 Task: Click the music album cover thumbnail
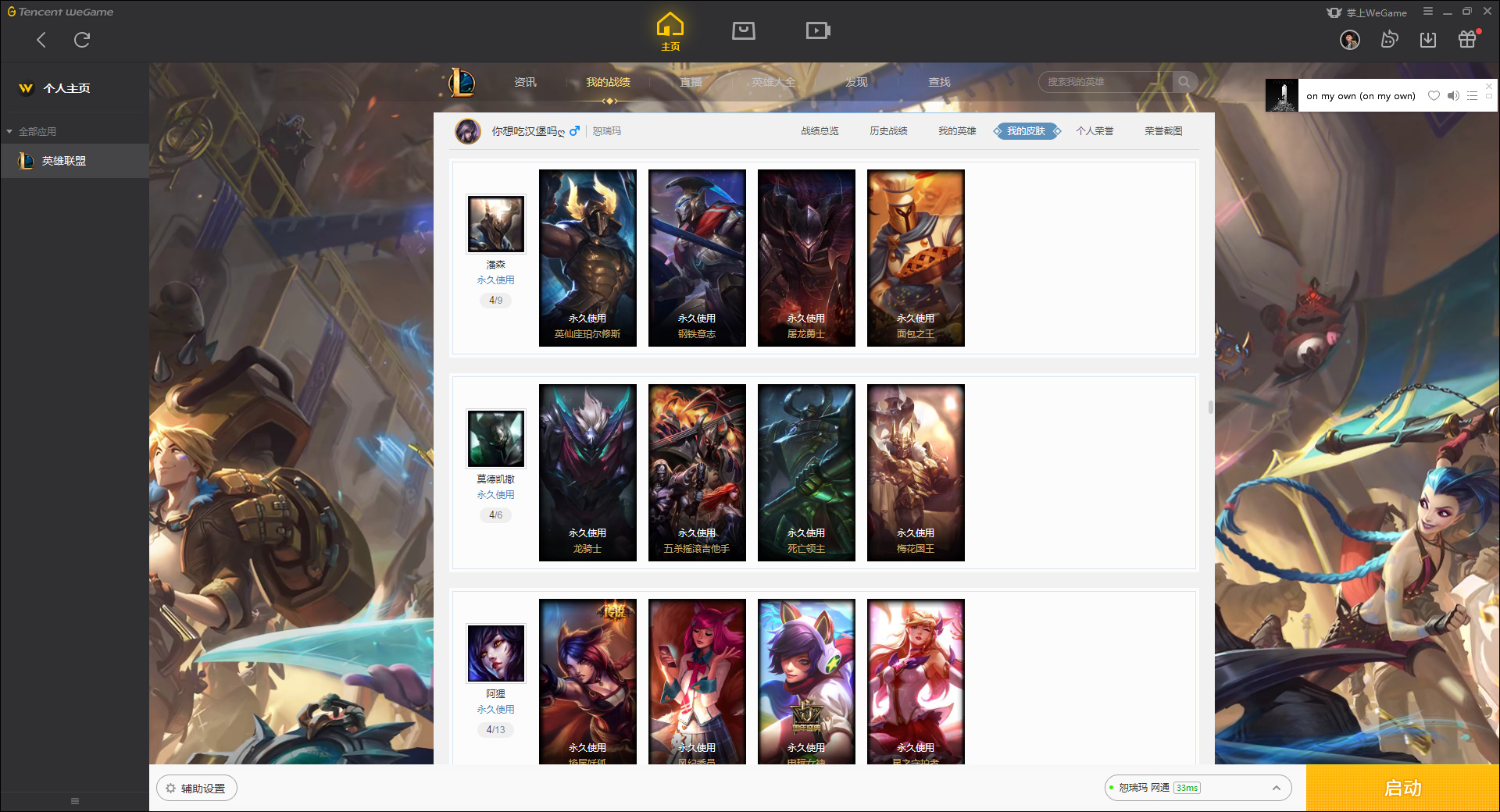tap(1282, 95)
